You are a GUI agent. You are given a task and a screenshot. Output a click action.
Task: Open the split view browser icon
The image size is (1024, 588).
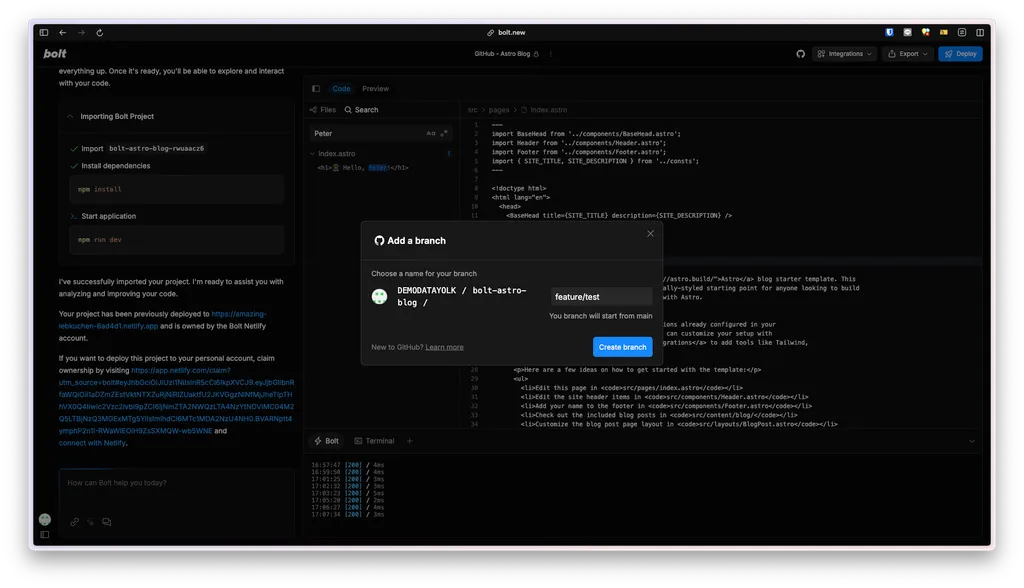tap(980, 32)
